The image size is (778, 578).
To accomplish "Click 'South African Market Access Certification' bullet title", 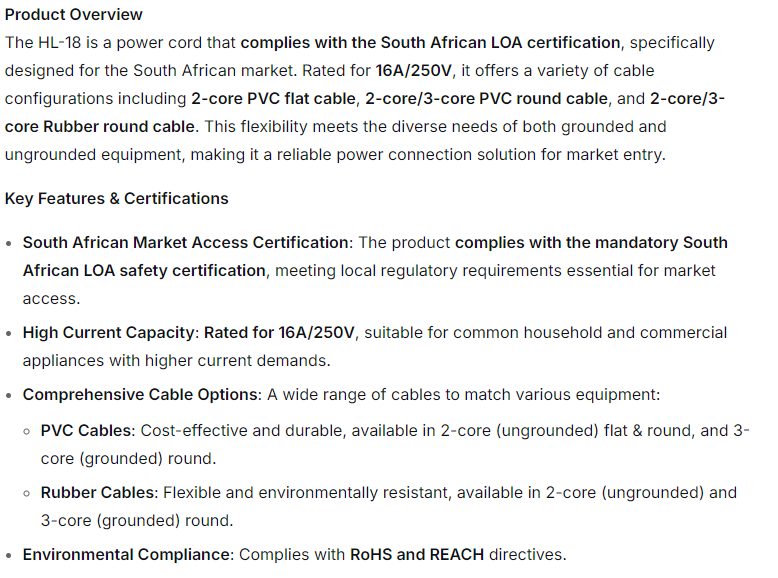I will pyautogui.click(x=187, y=242).
